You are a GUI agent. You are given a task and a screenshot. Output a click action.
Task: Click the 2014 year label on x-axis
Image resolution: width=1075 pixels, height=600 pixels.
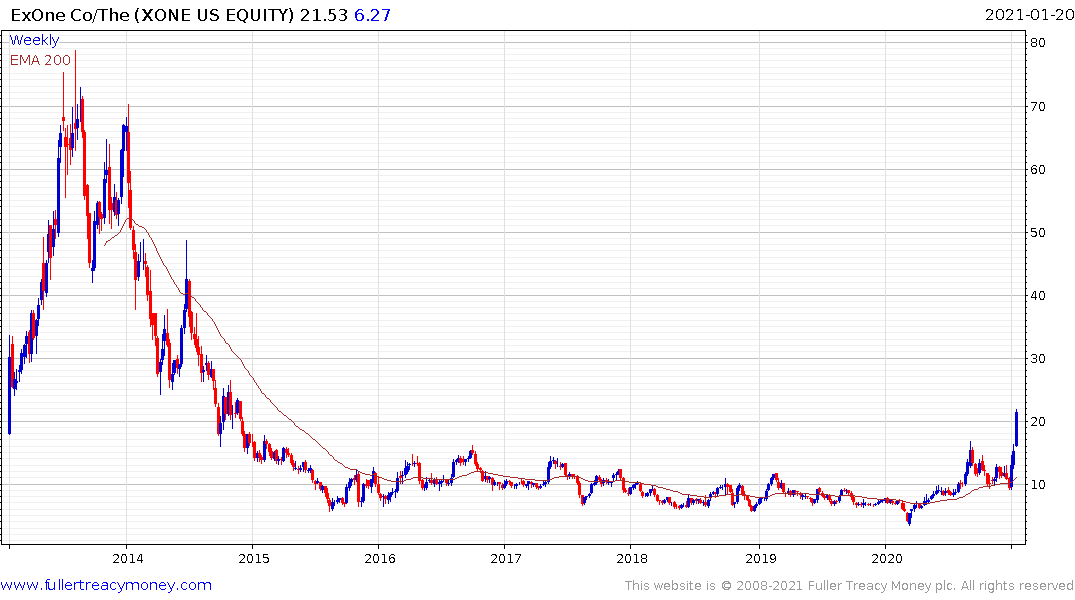[x=128, y=558]
